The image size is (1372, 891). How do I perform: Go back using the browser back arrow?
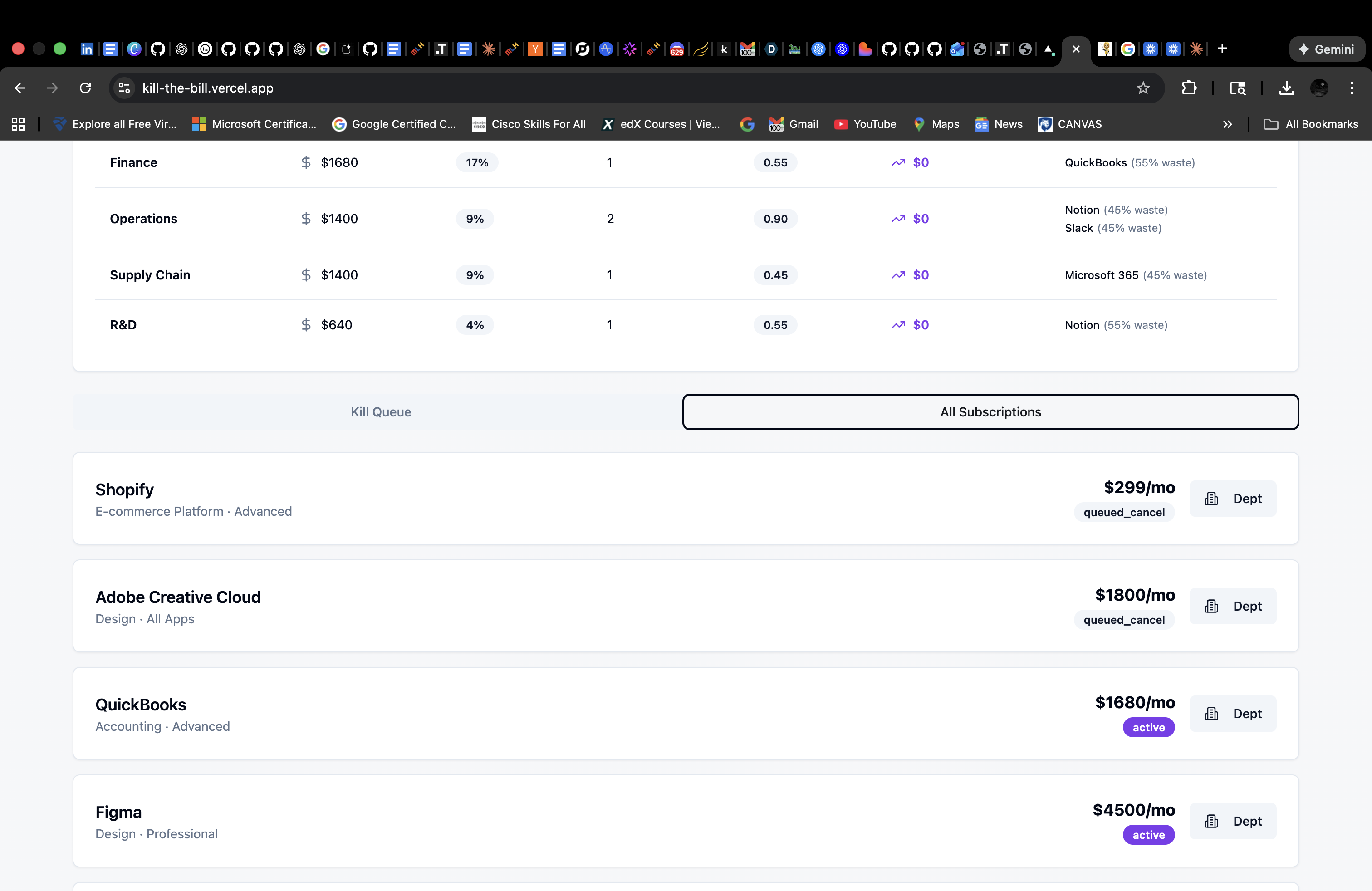pyautogui.click(x=20, y=88)
